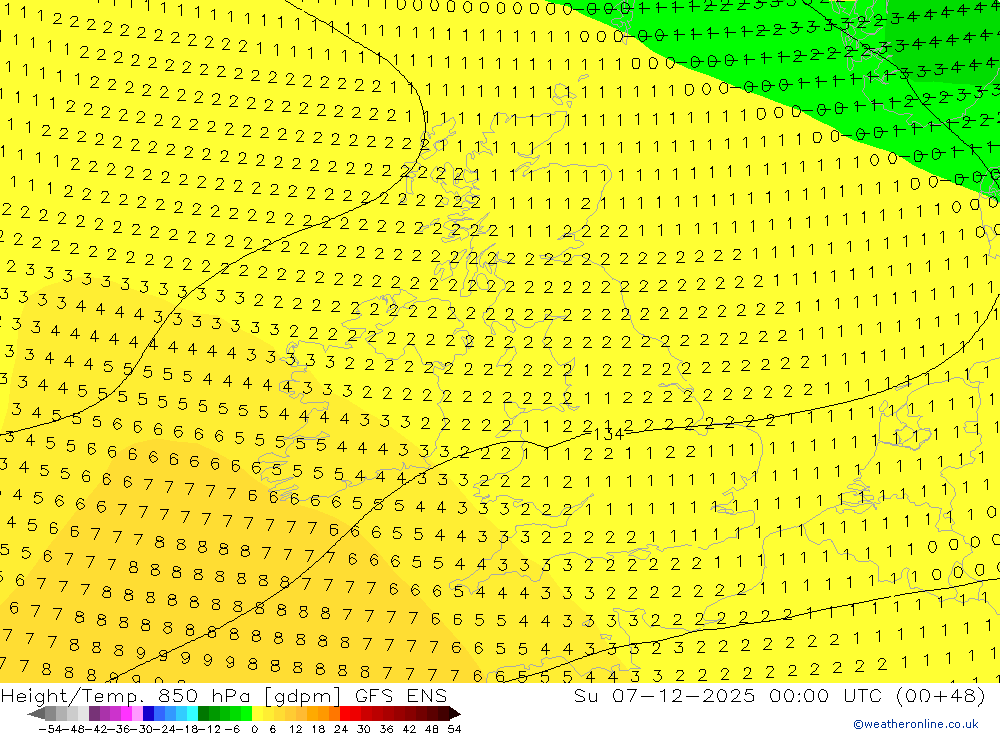Image resolution: width=1000 pixels, height=733 pixels.
Task: Click the '24' label on the color scale
Action: point(341,729)
